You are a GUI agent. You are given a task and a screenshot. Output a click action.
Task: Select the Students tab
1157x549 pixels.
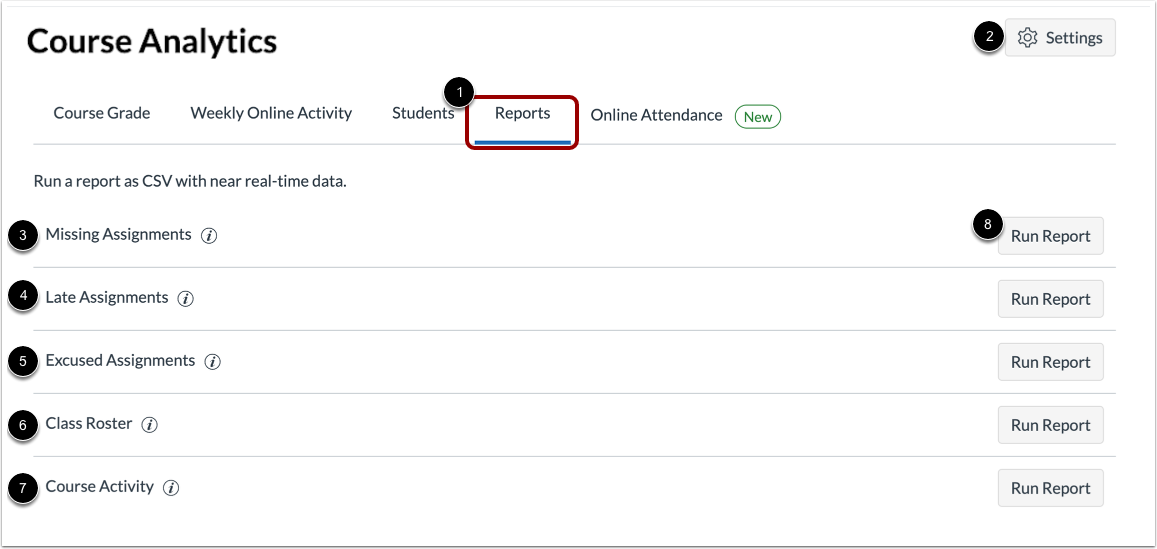(422, 113)
